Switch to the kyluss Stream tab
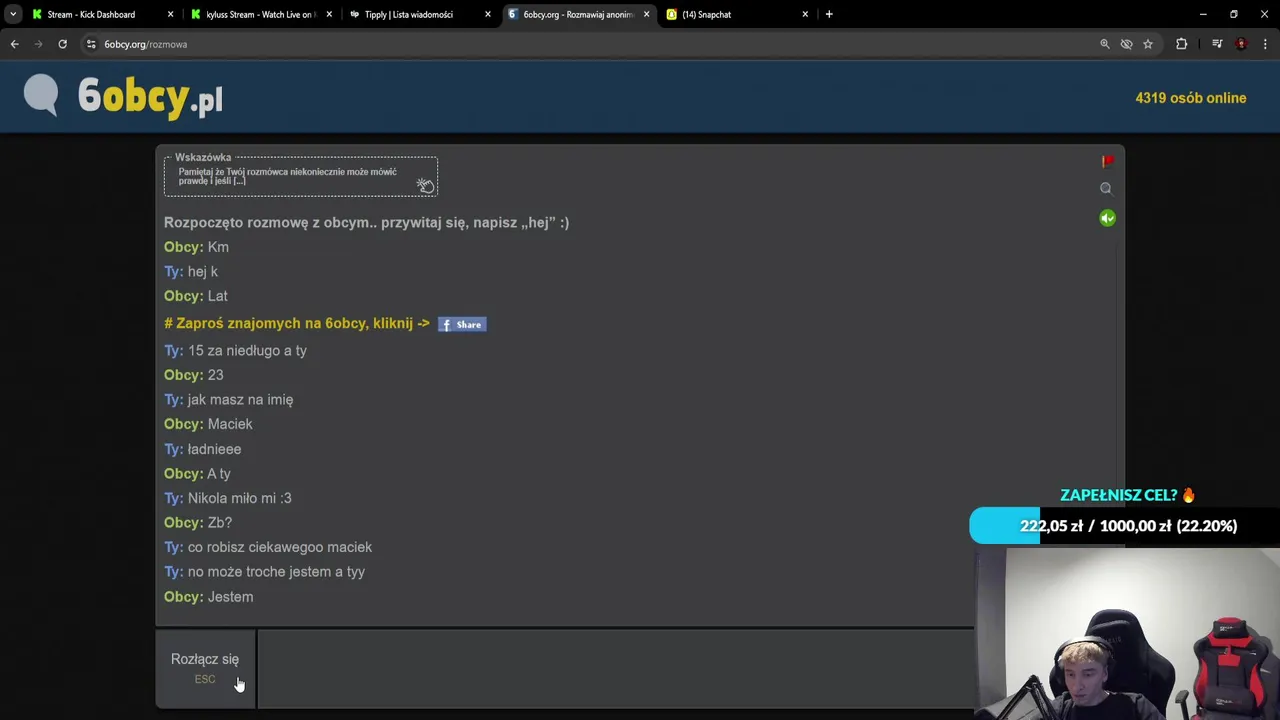This screenshot has width=1280, height=720. pyautogui.click(x=260, y=14)
